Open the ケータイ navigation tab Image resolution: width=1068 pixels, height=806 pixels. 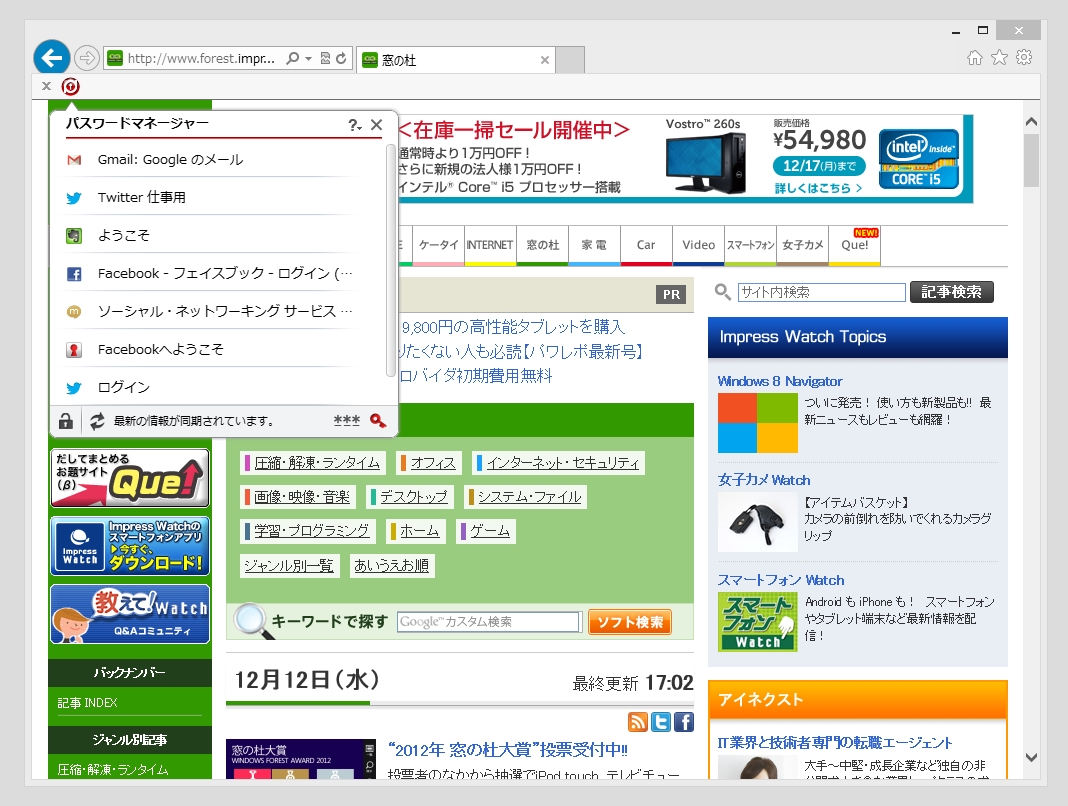[x=438, y=245]
